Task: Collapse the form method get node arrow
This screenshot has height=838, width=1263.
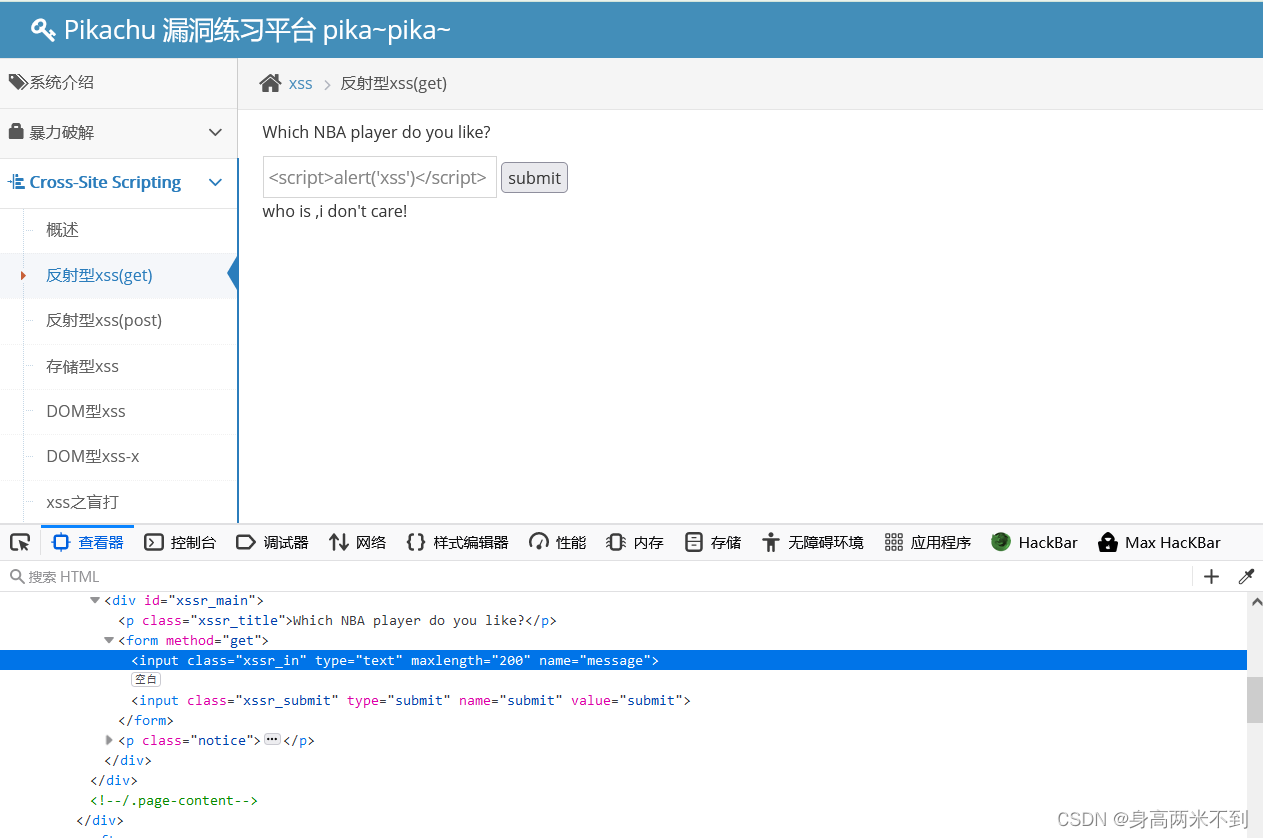Action: tap(109, 640)
